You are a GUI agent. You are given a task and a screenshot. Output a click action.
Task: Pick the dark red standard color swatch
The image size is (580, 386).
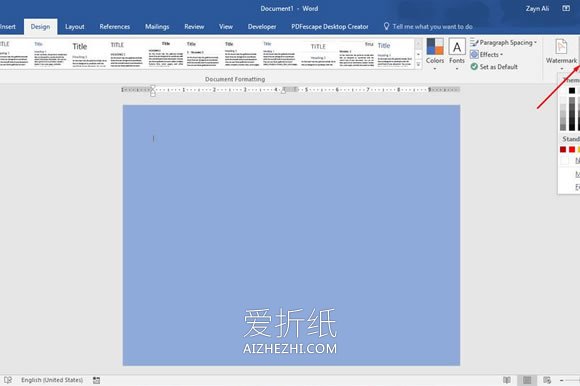tap(563, 149)
